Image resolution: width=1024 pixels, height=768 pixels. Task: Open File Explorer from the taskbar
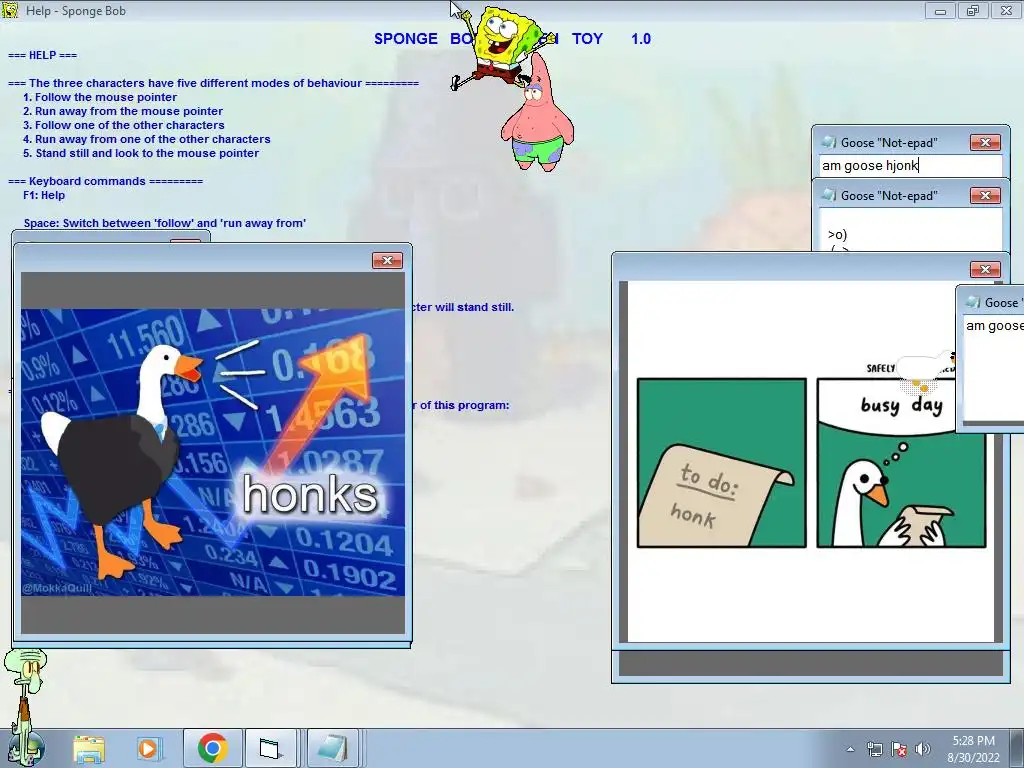coord(89,748)
